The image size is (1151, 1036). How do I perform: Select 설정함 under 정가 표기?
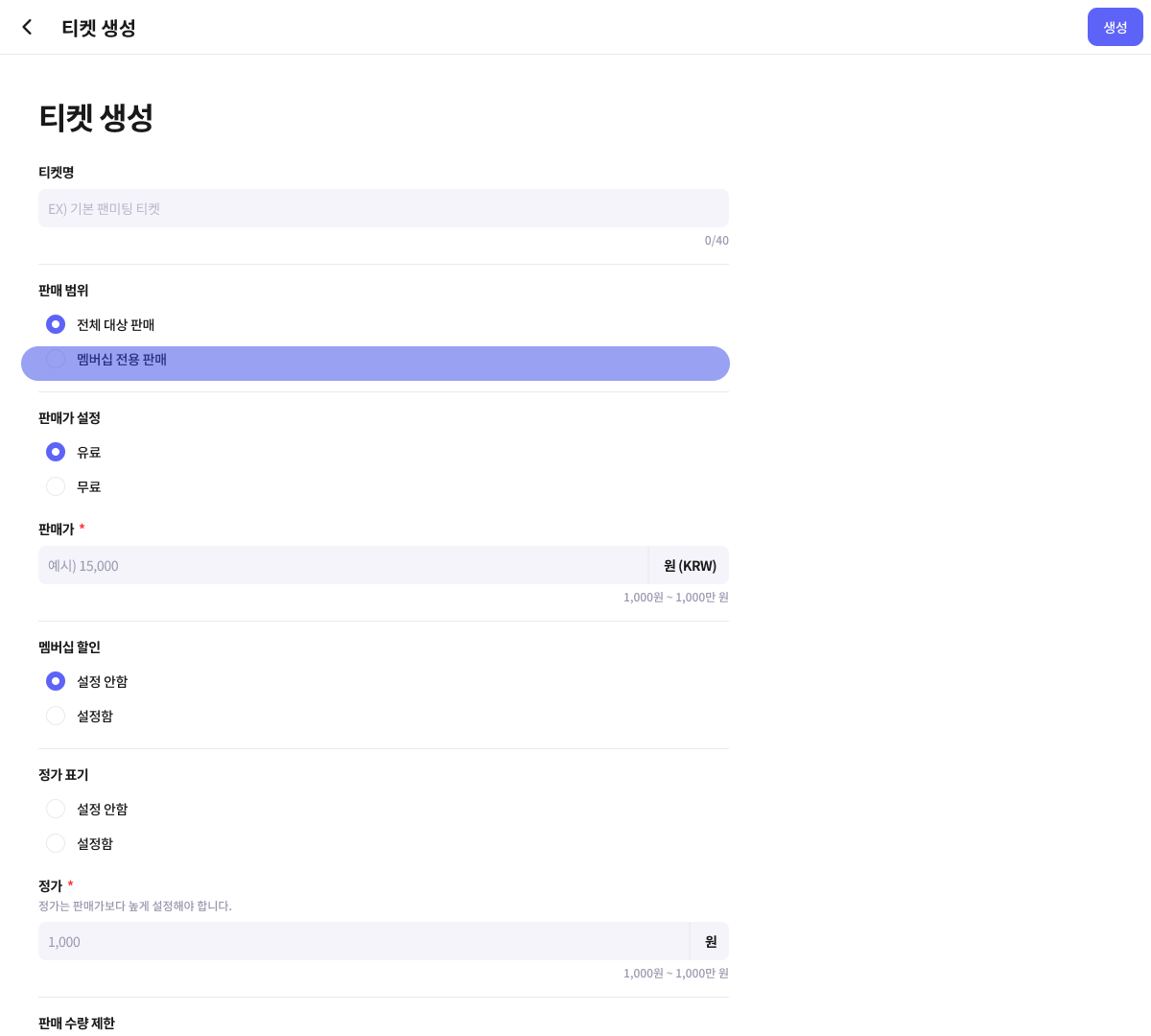click(56, 843)
